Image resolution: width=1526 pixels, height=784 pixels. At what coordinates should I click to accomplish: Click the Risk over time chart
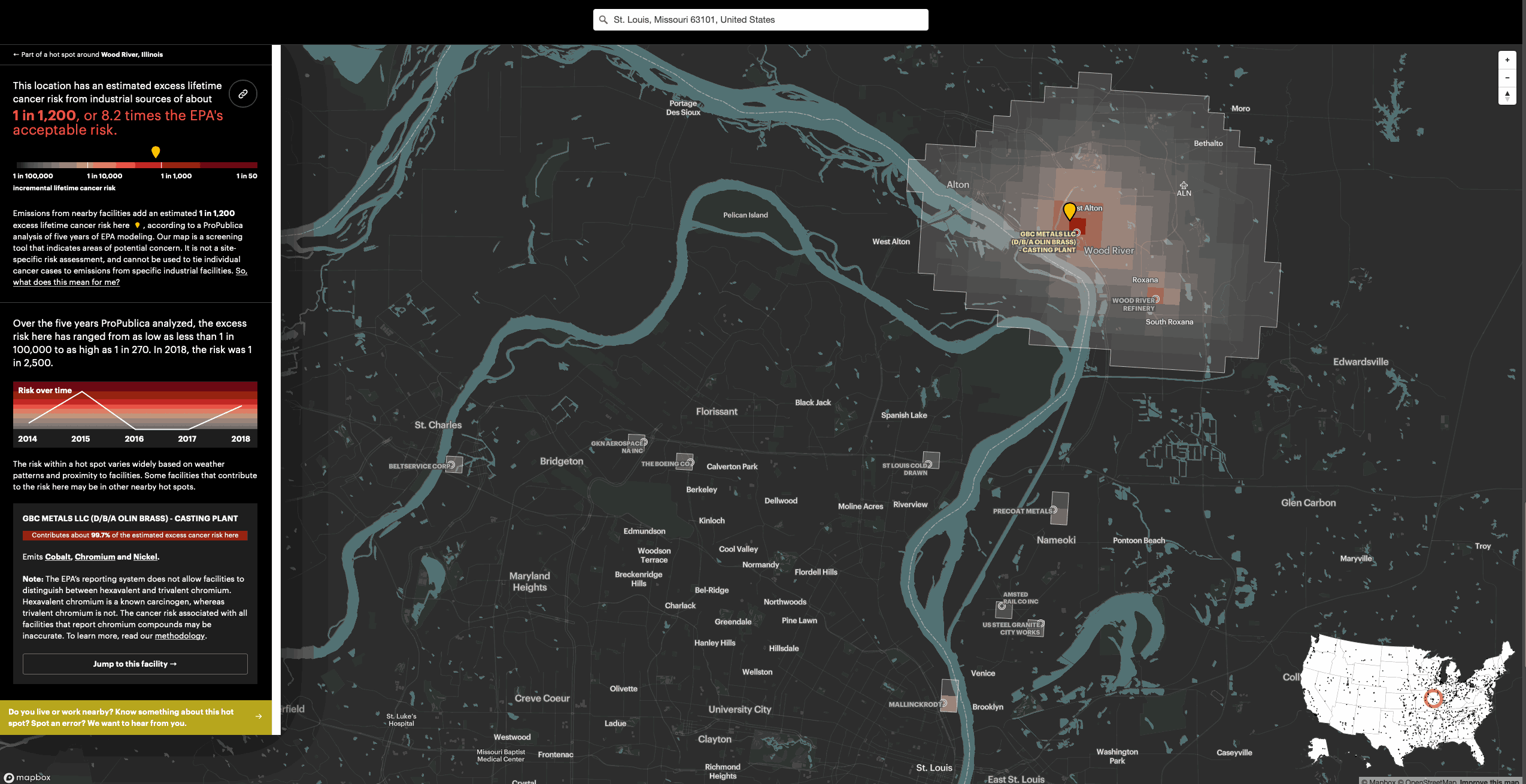[135, 414]
